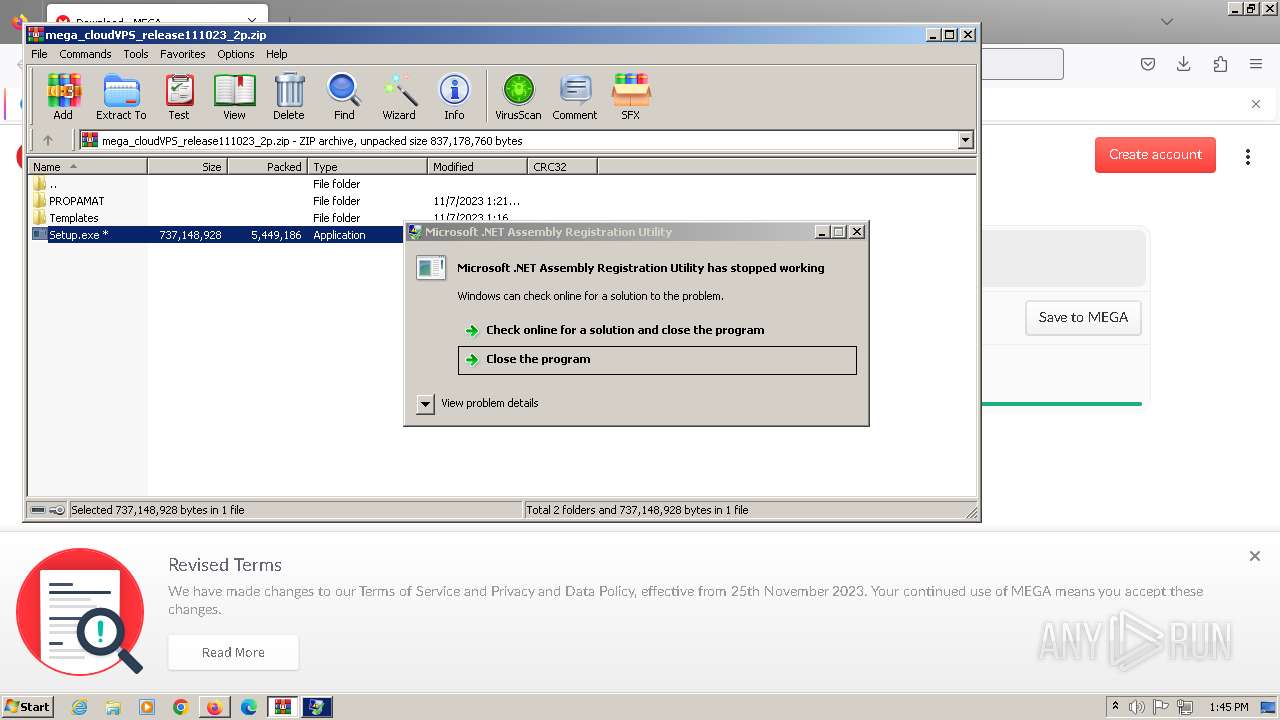The image size is (1280, 720).
Task: Open the Firefox extensions icon
Action: [1220, 64]
